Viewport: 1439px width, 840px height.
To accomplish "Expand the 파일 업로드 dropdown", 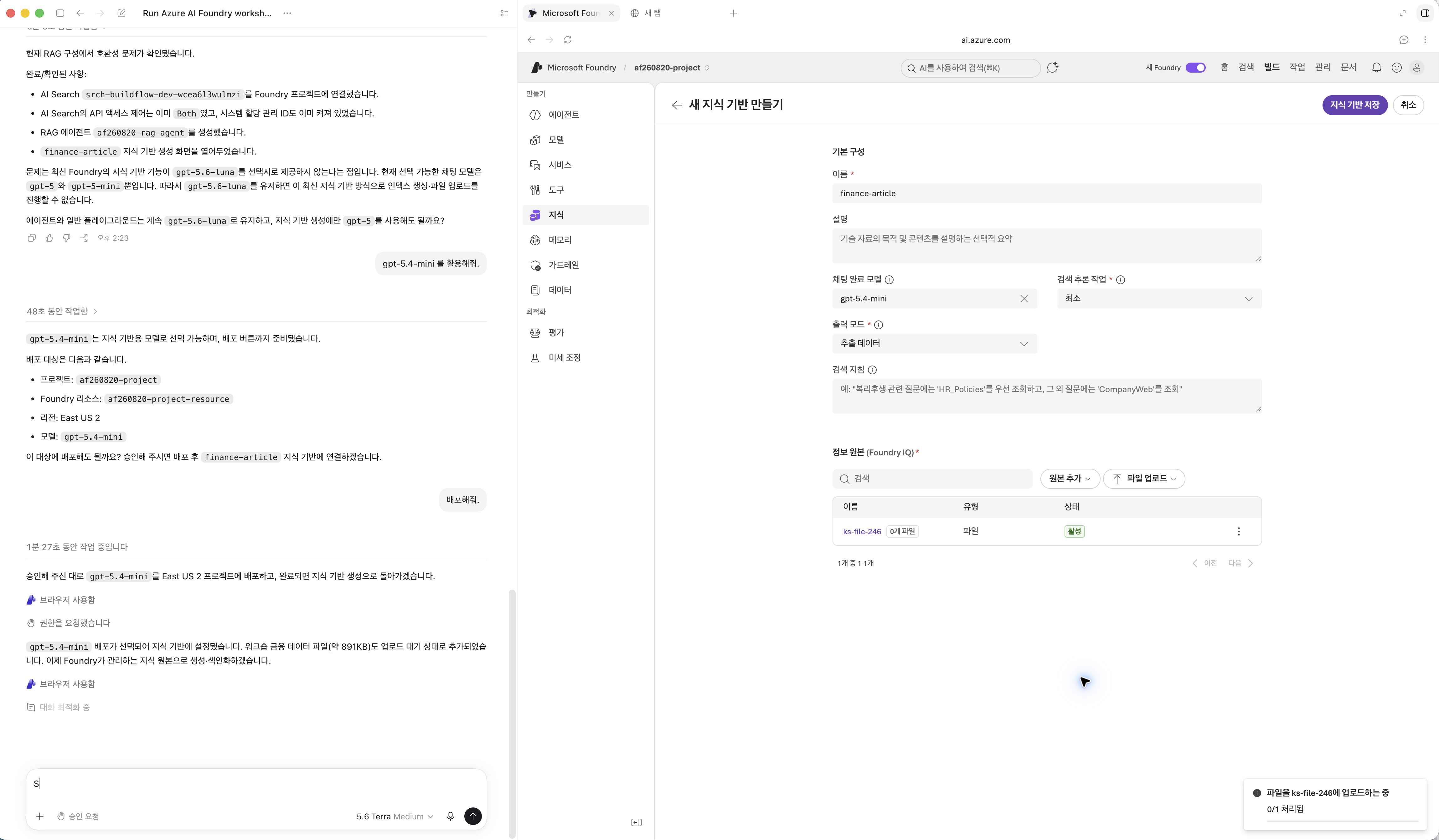I will (1144, 479).
